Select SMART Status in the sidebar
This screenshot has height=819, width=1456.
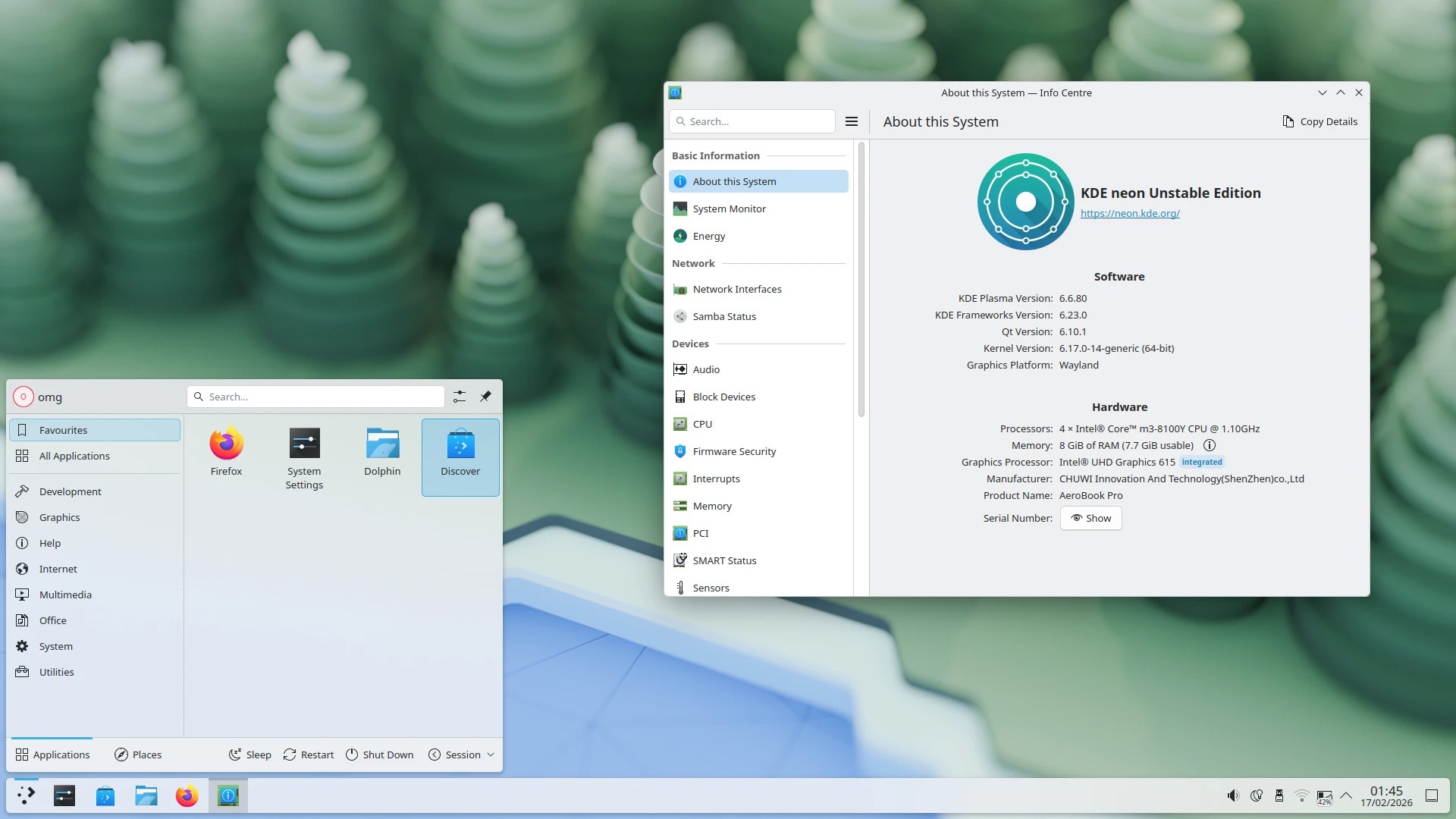(x=723, y=560)
